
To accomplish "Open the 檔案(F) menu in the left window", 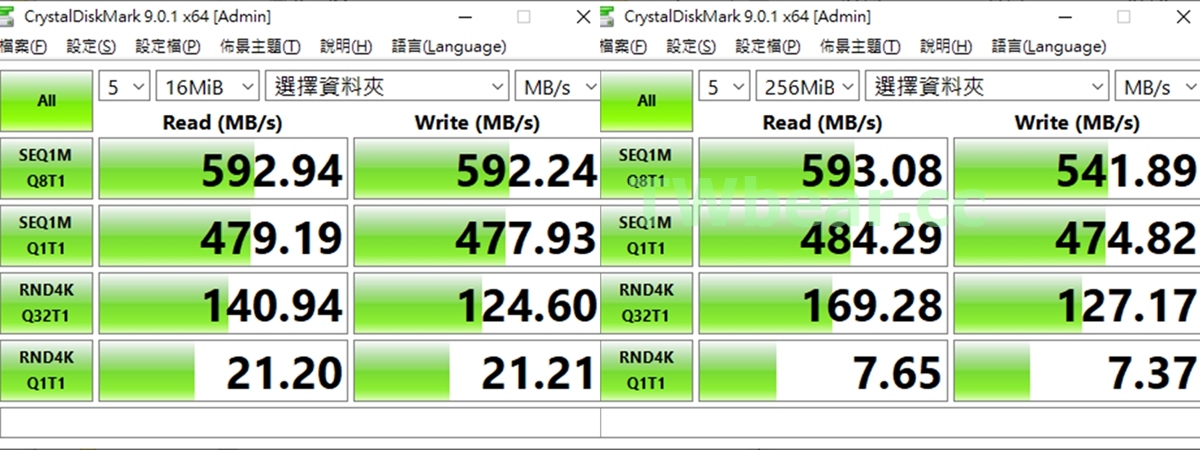I will click(24, 47).
